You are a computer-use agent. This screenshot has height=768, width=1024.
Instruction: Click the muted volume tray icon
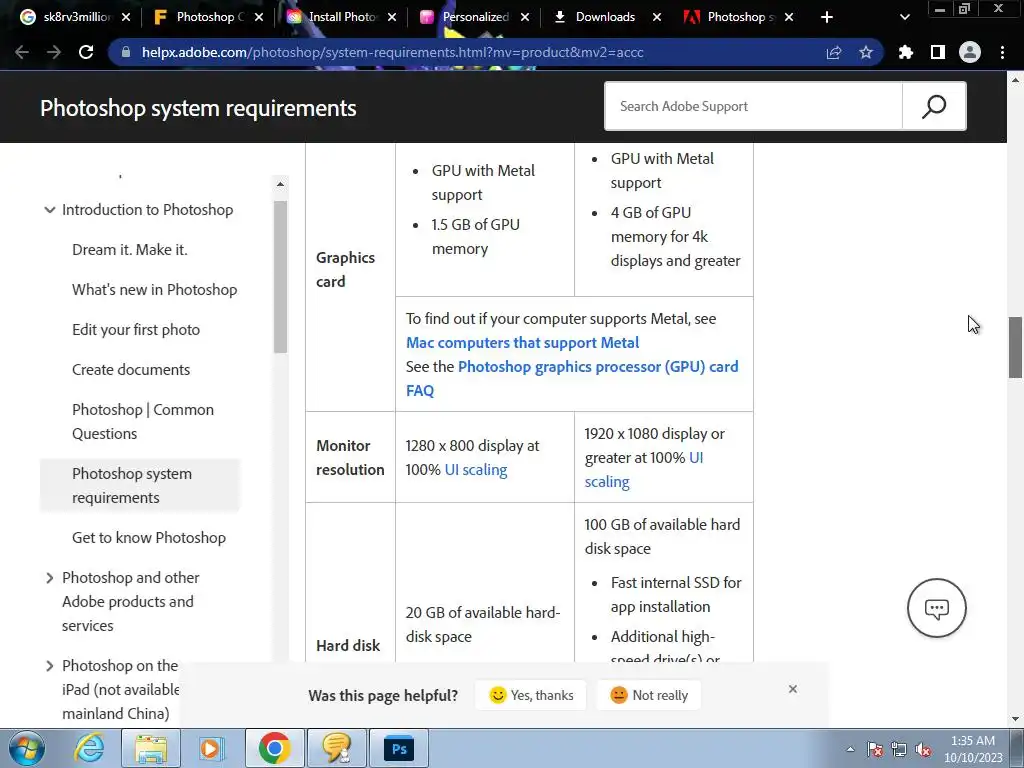923,749
